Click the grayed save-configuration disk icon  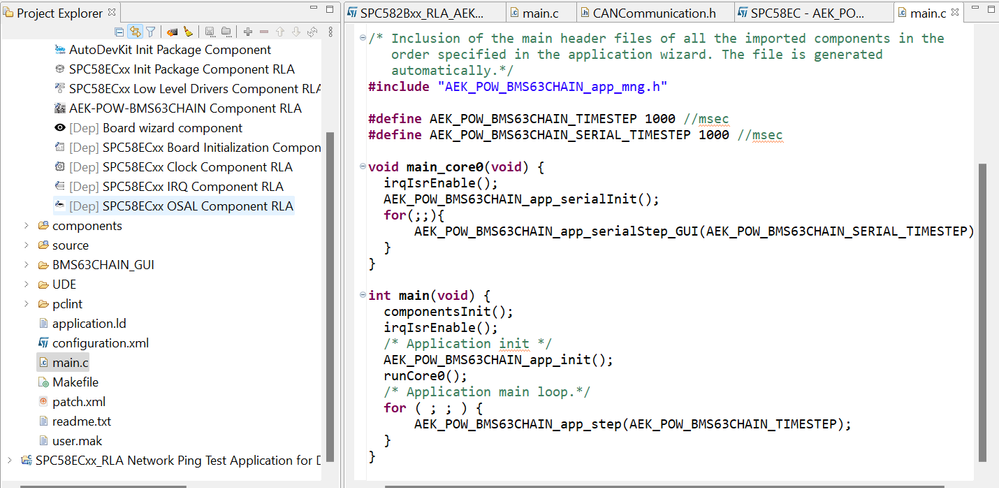(x=210, y=31)
